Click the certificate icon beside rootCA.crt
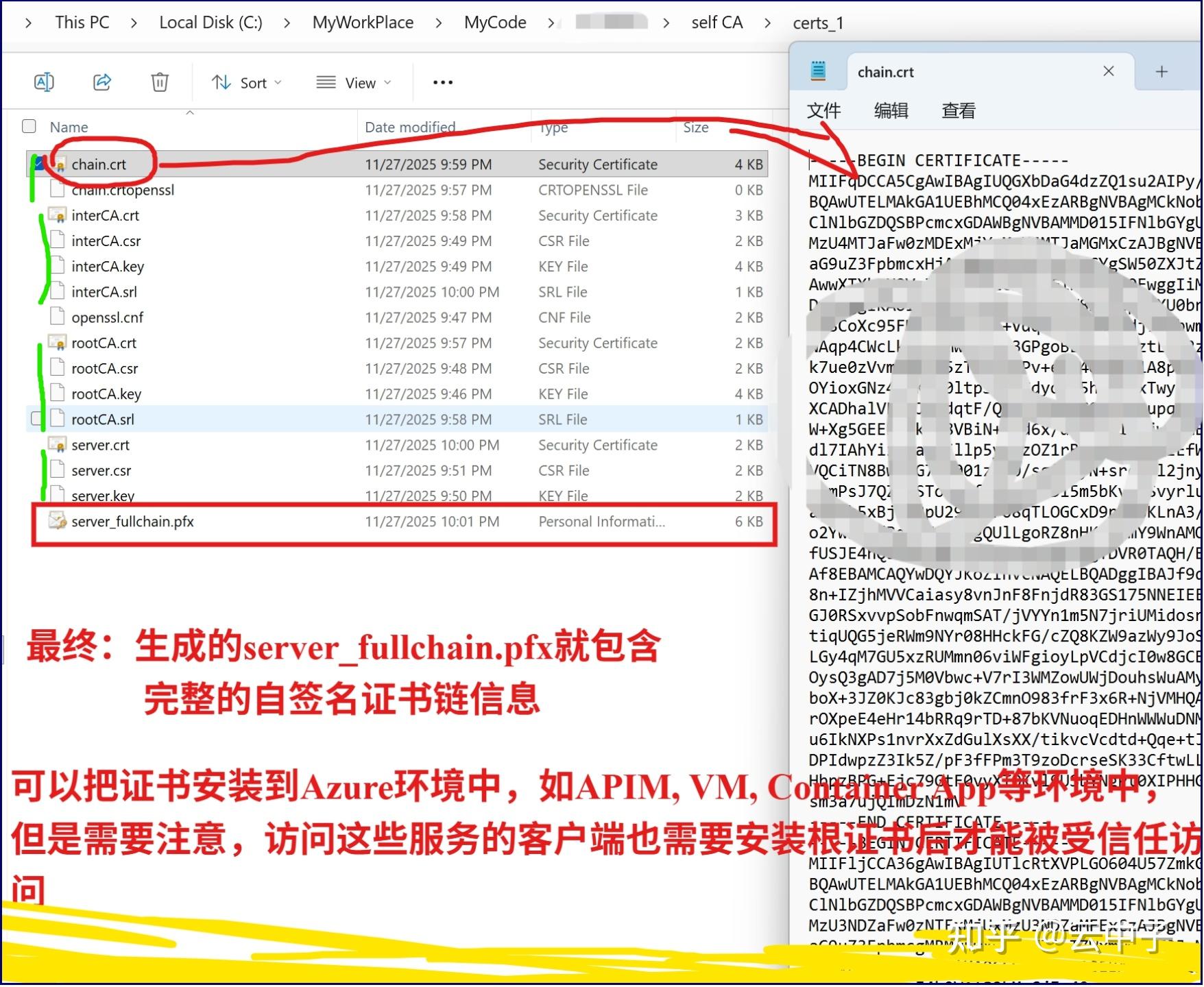Viewport: 1204px width, 987px height. pyautogui.click(x=58, y=343)
